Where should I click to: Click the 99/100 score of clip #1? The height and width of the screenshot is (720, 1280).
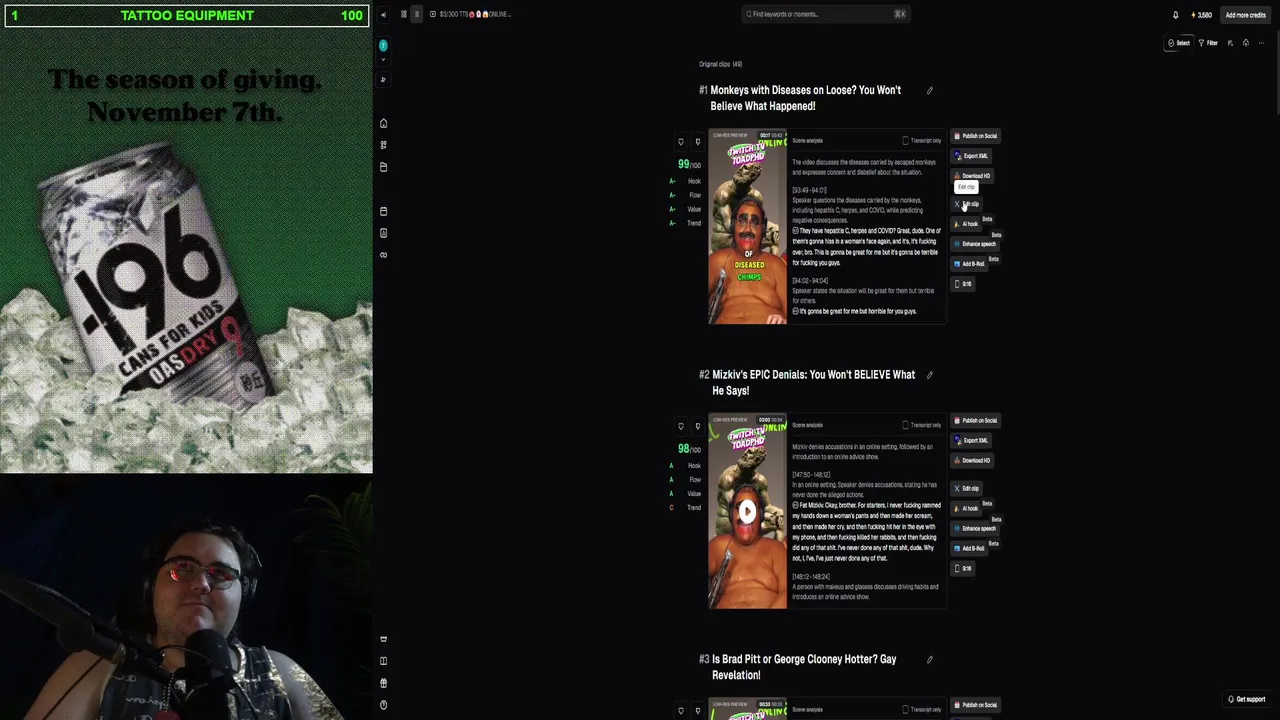click(x=689, y=165)
